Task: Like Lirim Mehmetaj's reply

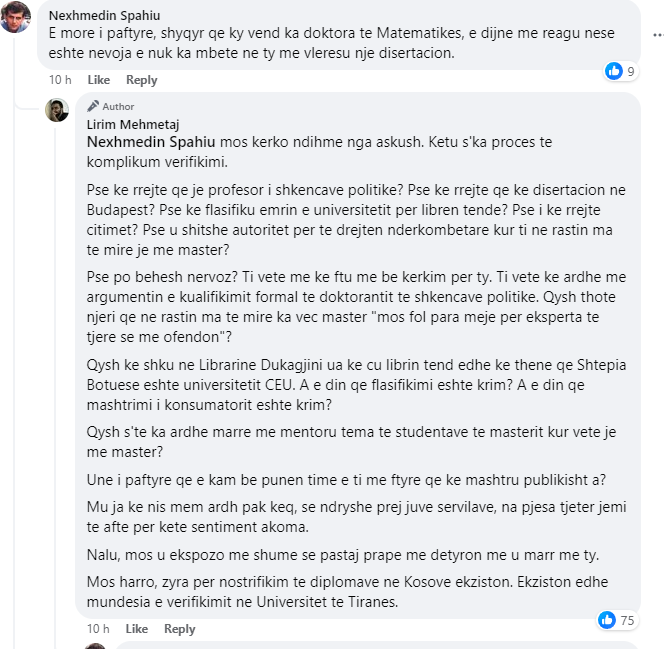Action: coord(137,629)
